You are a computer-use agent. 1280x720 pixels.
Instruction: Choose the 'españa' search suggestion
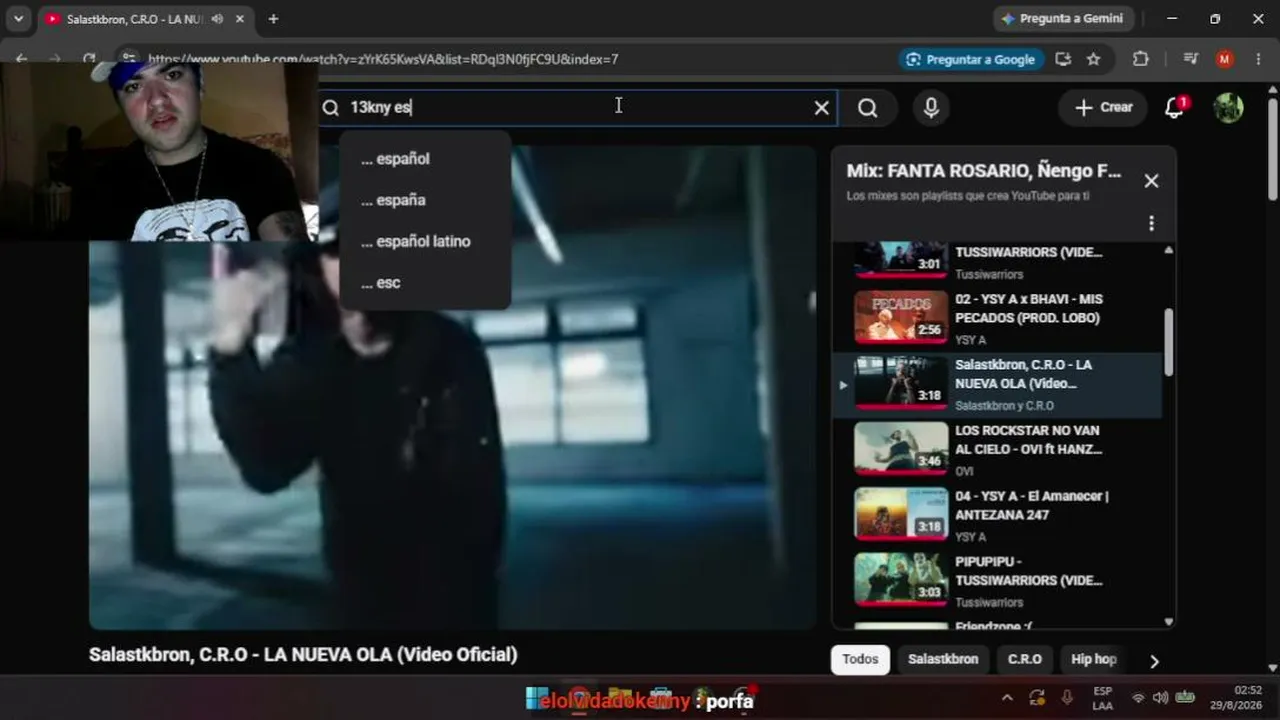[425, 200]
